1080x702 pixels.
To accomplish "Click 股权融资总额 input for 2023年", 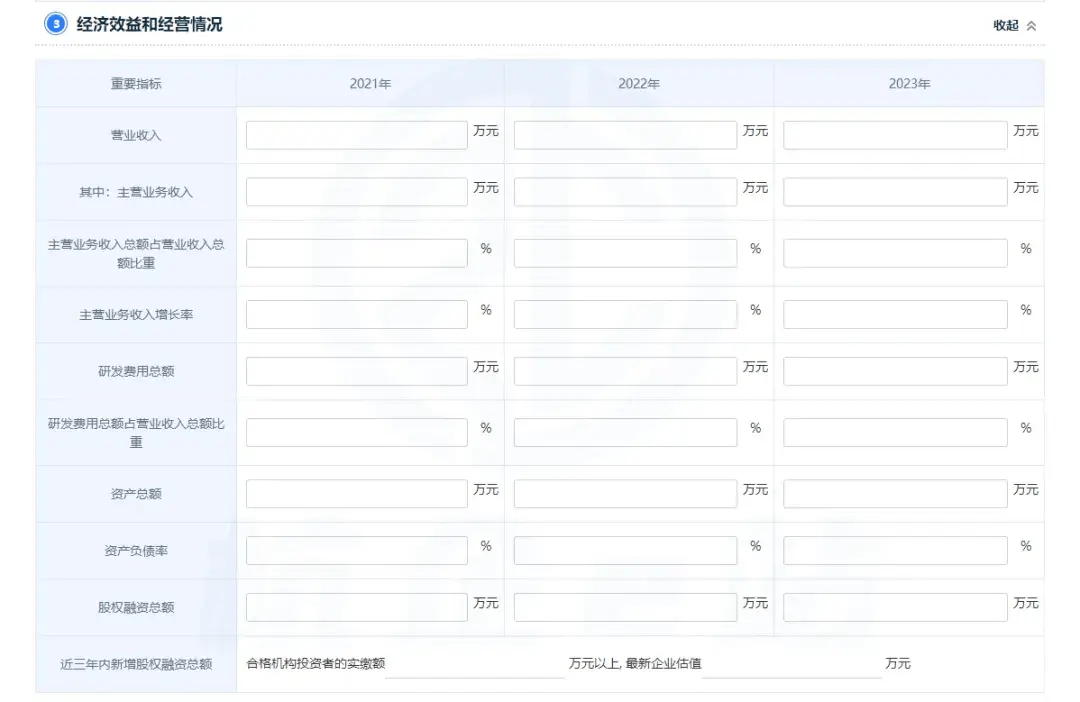I will pyautogui.click(x=895, y=607).
